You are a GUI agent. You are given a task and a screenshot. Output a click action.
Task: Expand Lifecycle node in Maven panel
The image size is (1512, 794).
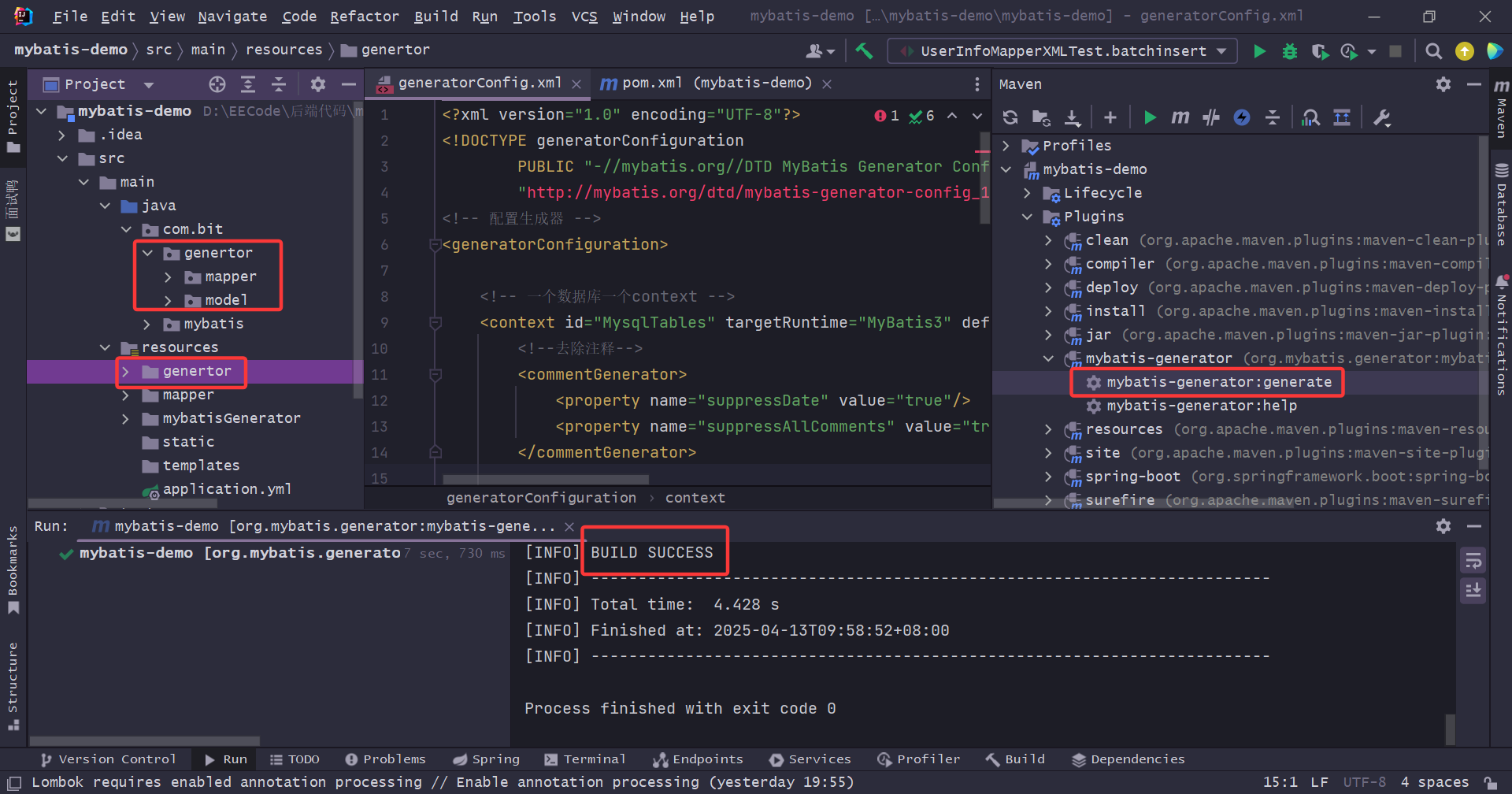click(x=1028, y=194)
